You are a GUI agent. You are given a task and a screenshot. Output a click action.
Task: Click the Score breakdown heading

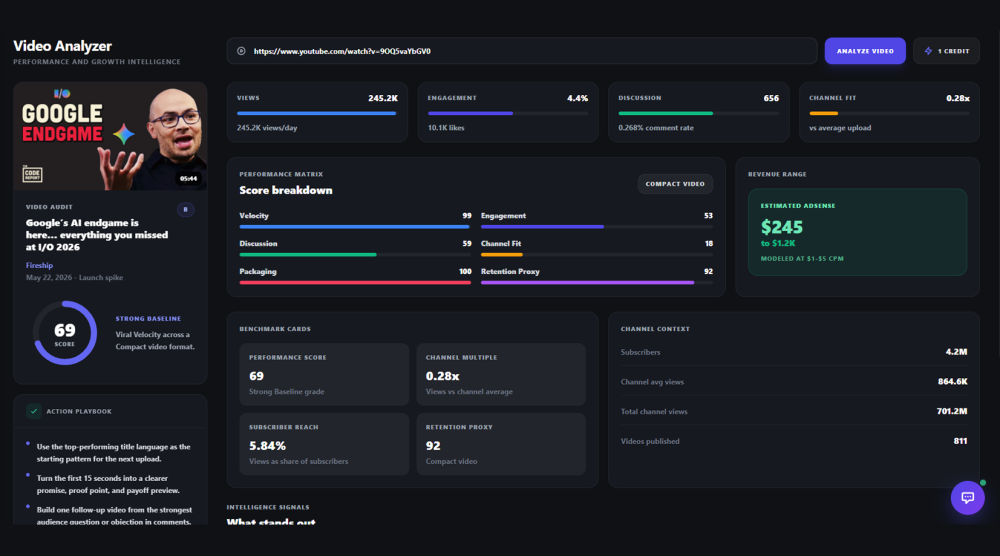pyautogui.click(x=286, y=190)
